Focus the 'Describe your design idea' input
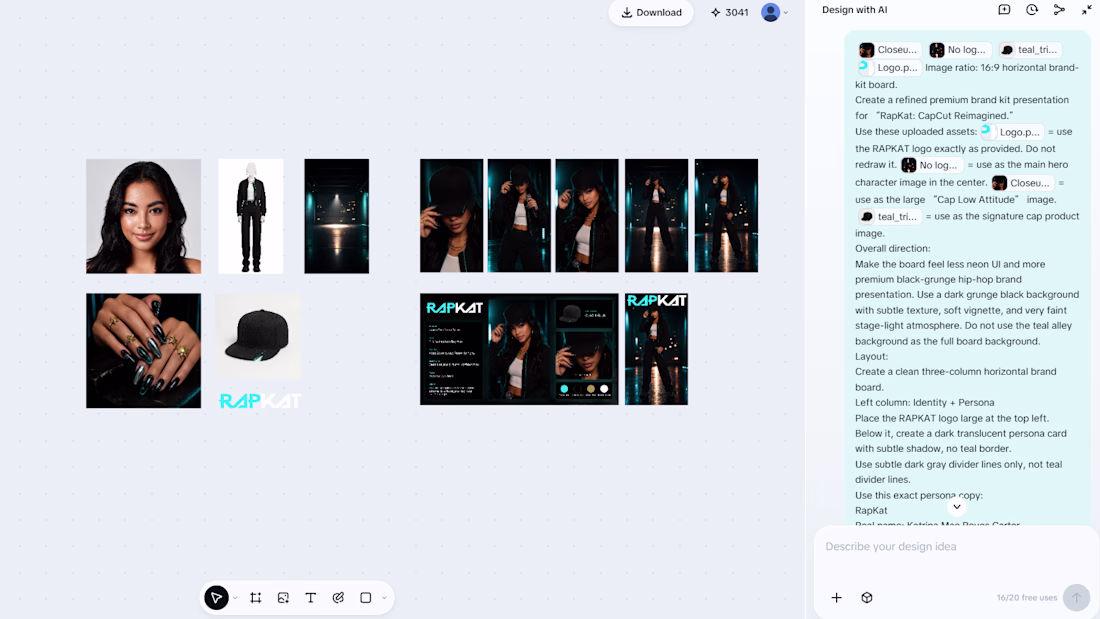Viewport: 1100px width, 619px height. tap(956, 547)
